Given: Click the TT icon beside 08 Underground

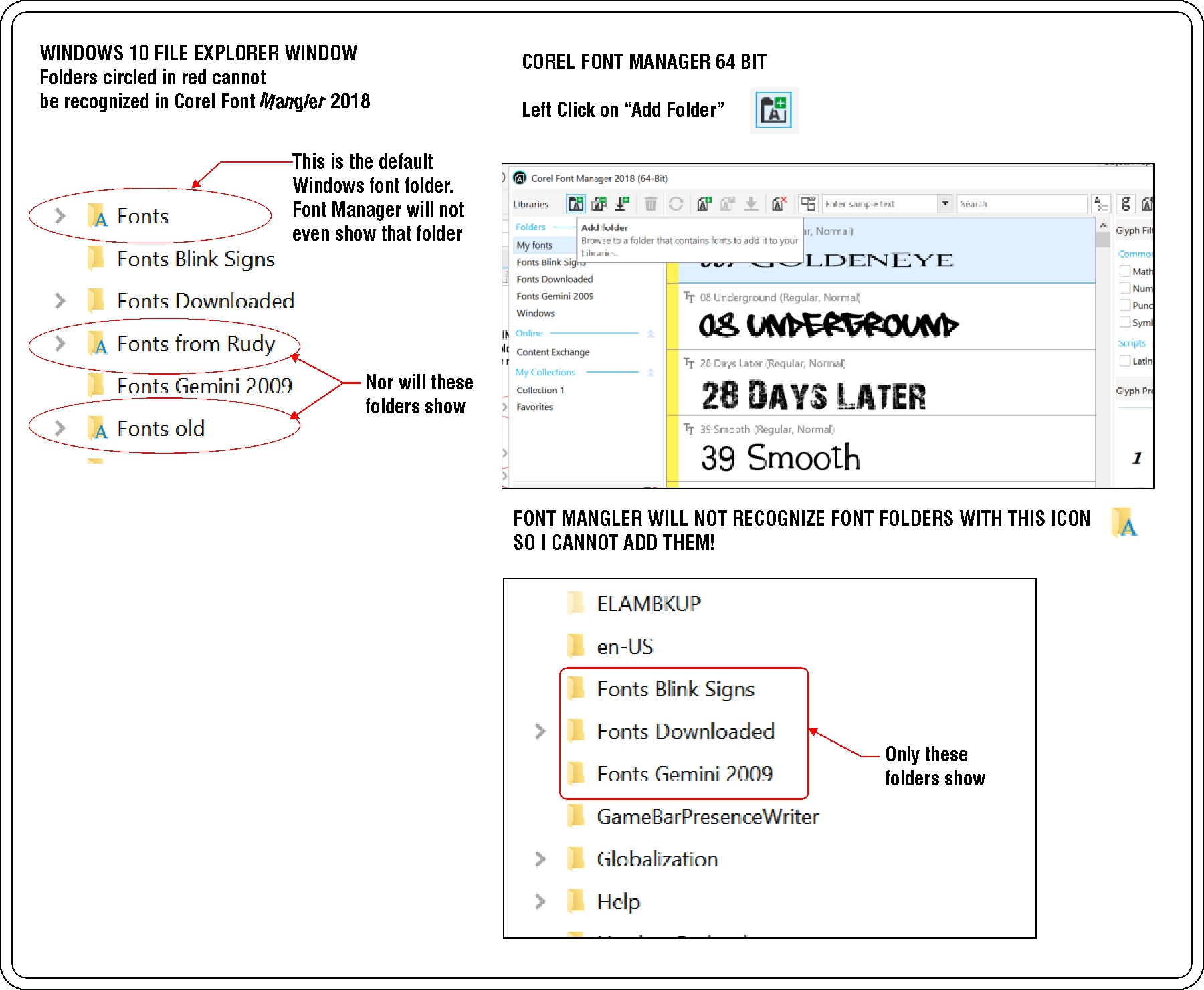Looking at the screenshot, I should pos(688,297).
